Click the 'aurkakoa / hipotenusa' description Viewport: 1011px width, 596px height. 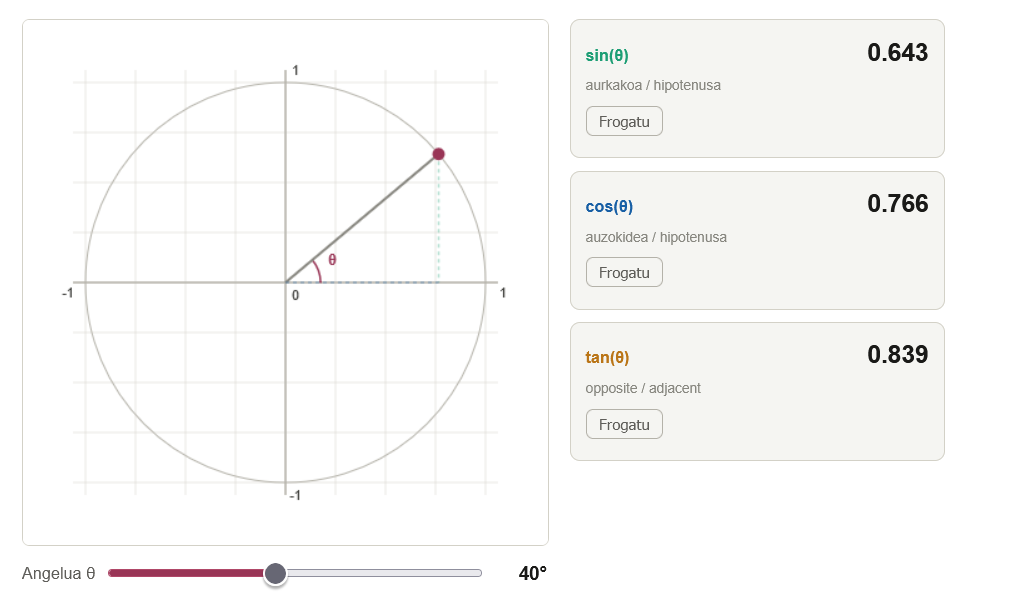(653, 85)
